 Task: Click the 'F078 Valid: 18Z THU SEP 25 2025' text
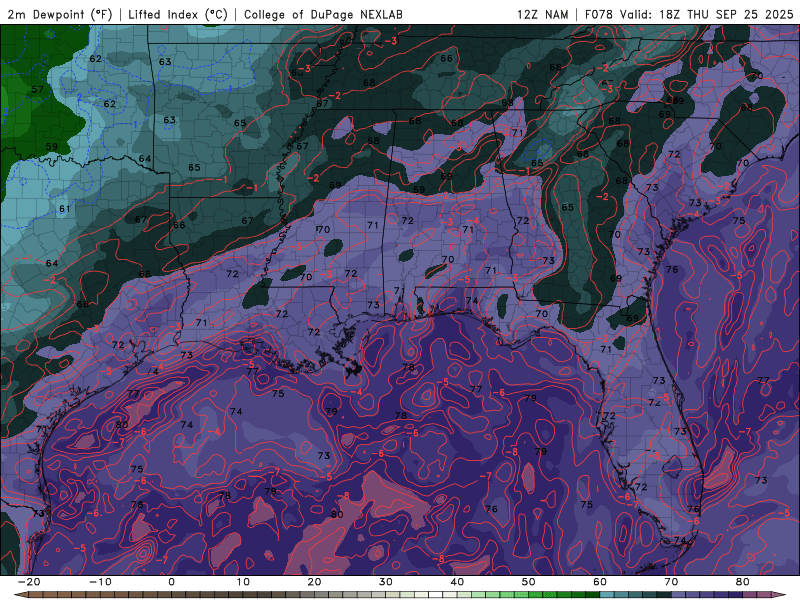[x=689, y=14]
